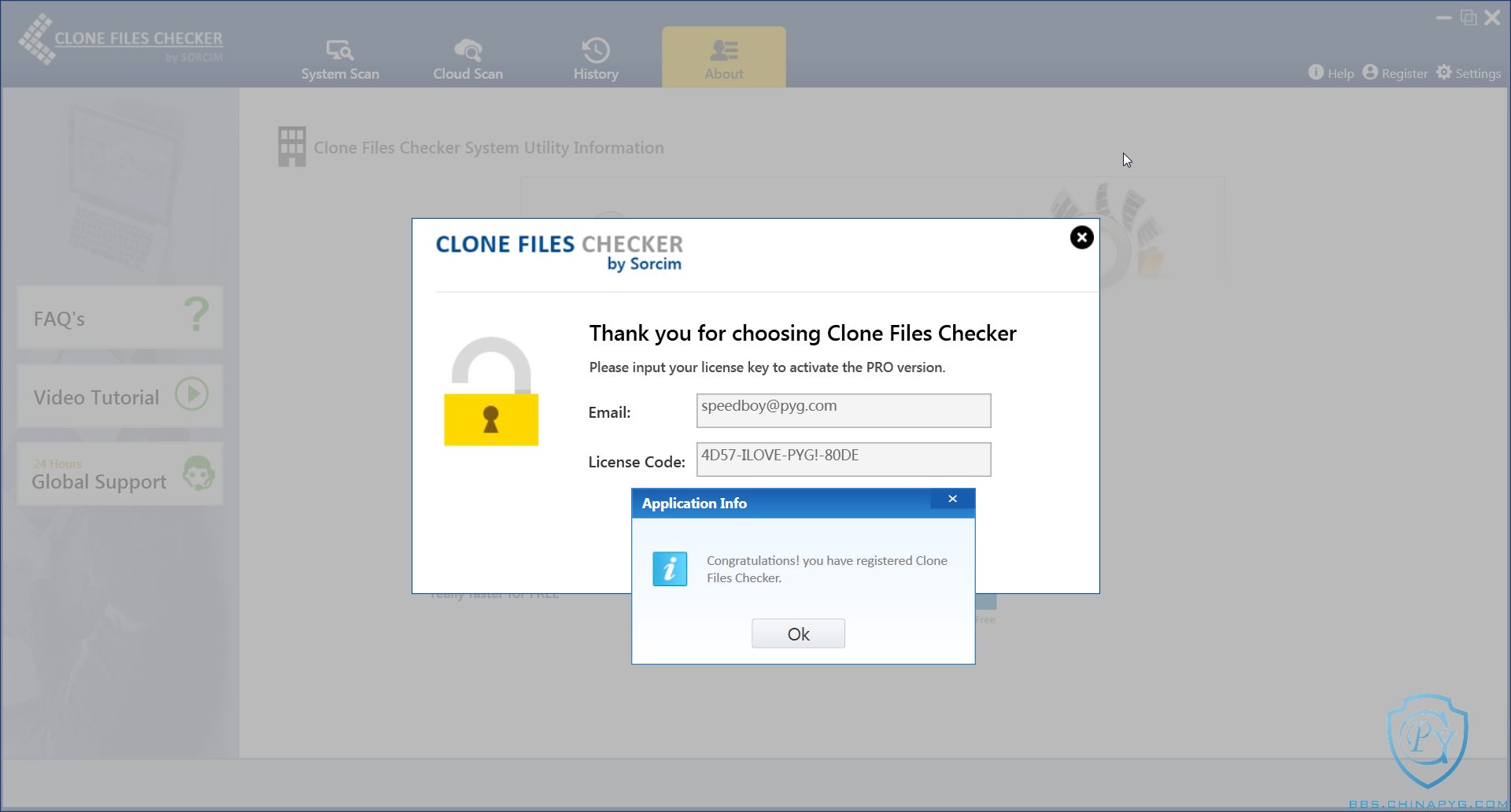Click the History clock icon
This screenshot has width=1511, height=812.
(x=596, y=50)
